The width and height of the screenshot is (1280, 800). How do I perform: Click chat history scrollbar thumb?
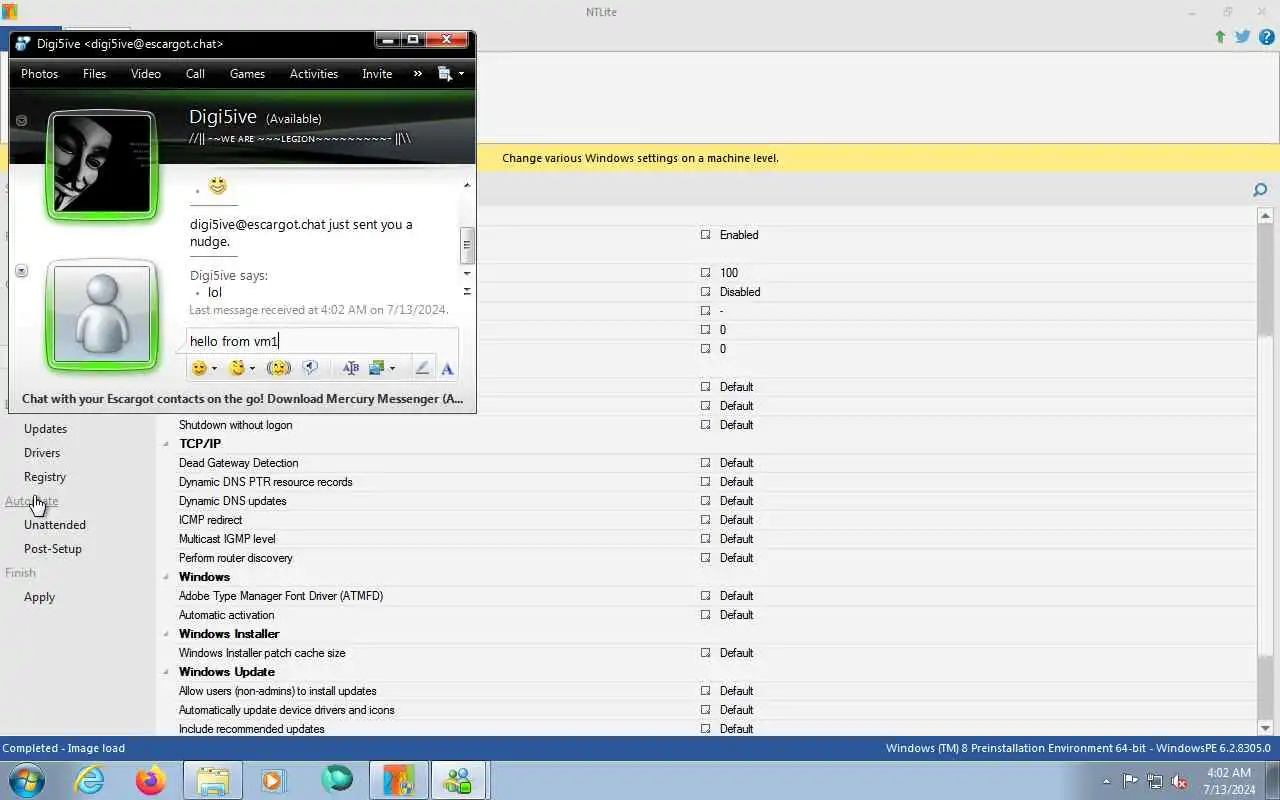pos(466,245)
